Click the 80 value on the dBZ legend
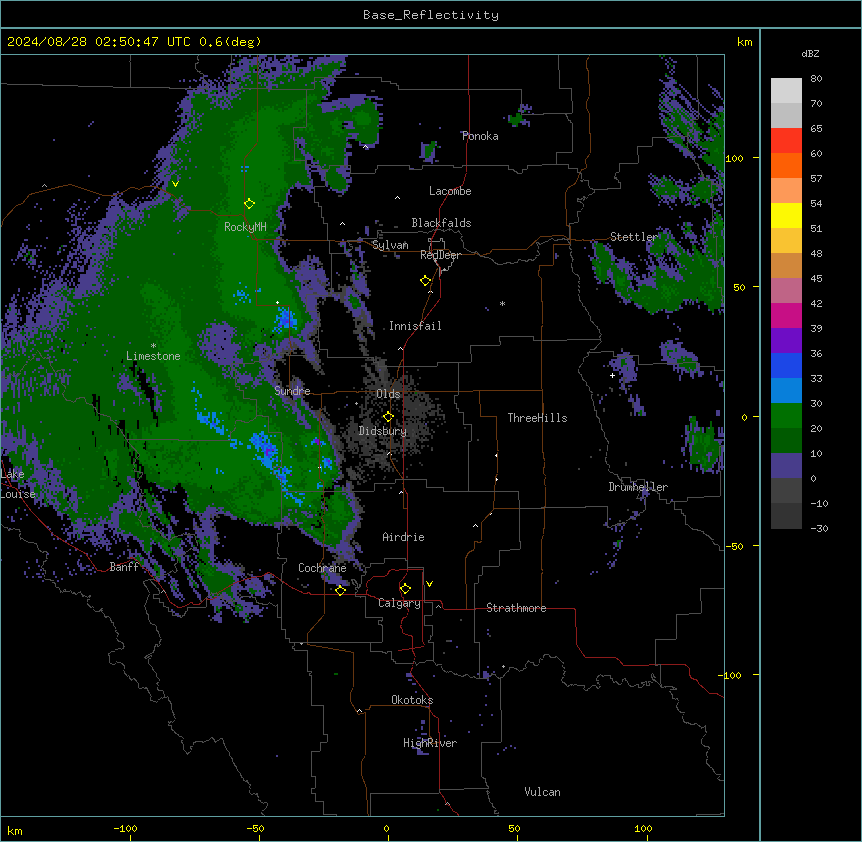The image size is (862, 842). pyautogui.click(x=816, y=79)
